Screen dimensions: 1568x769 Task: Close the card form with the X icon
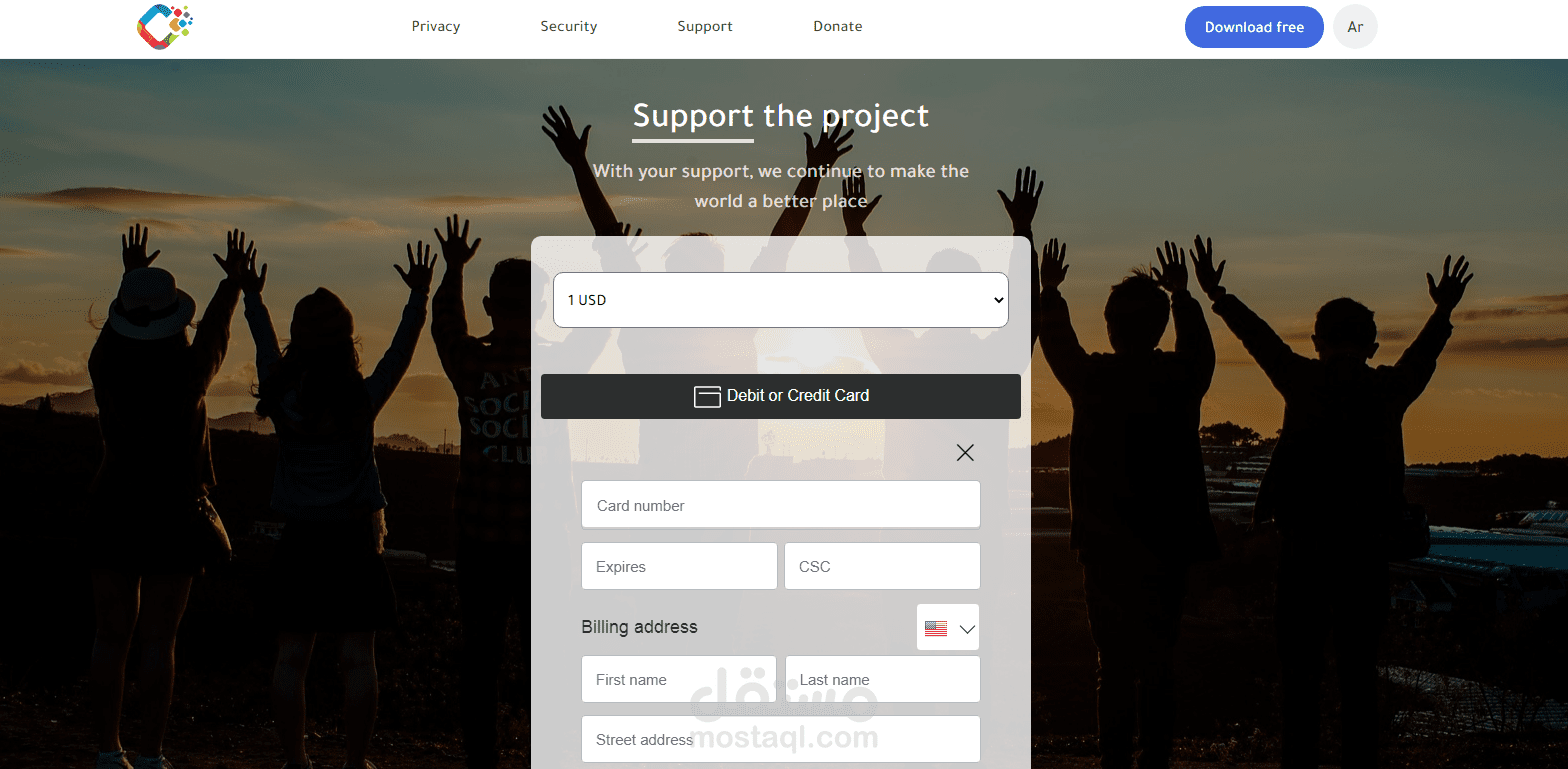[965, 453]
